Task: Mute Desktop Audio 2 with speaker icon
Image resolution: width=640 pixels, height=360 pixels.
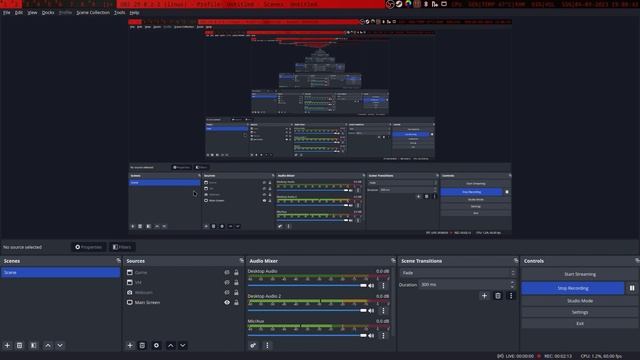Action: pos(371,311)
